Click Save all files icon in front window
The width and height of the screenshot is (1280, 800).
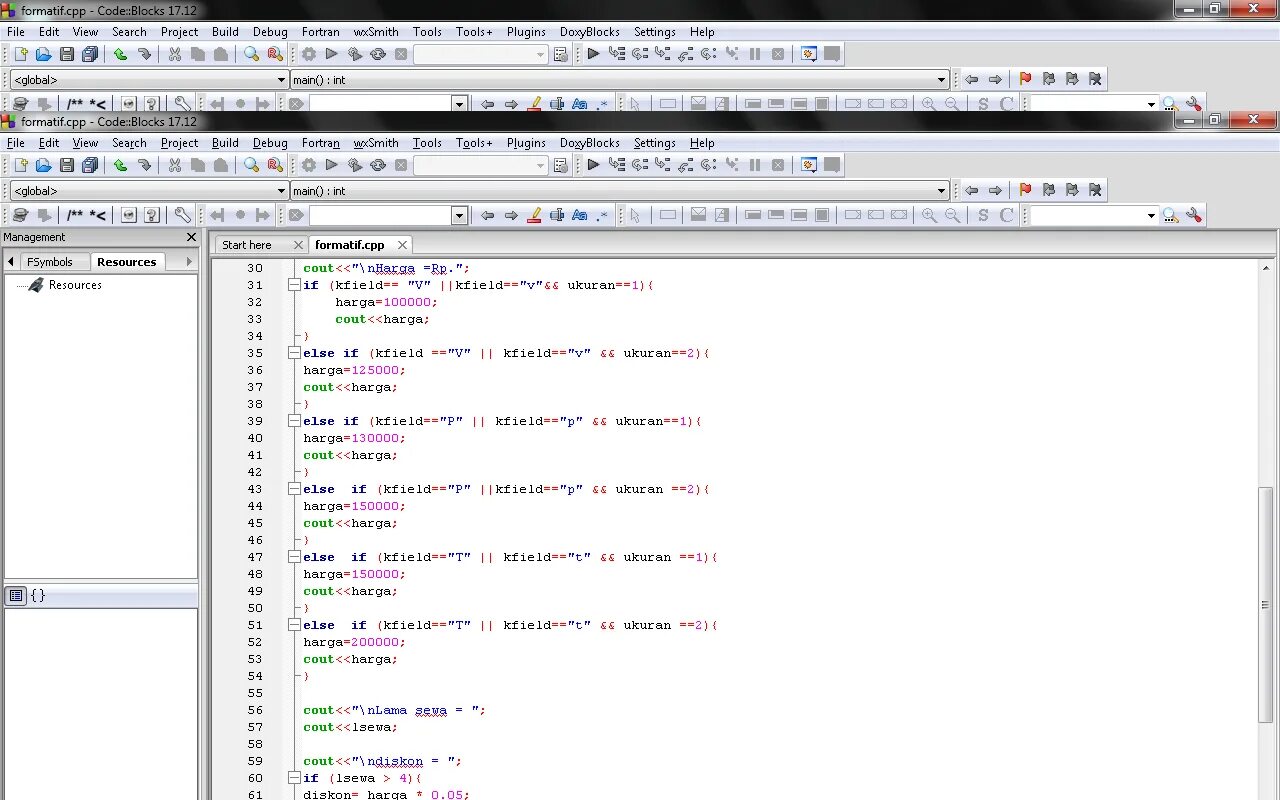[90, 165]
